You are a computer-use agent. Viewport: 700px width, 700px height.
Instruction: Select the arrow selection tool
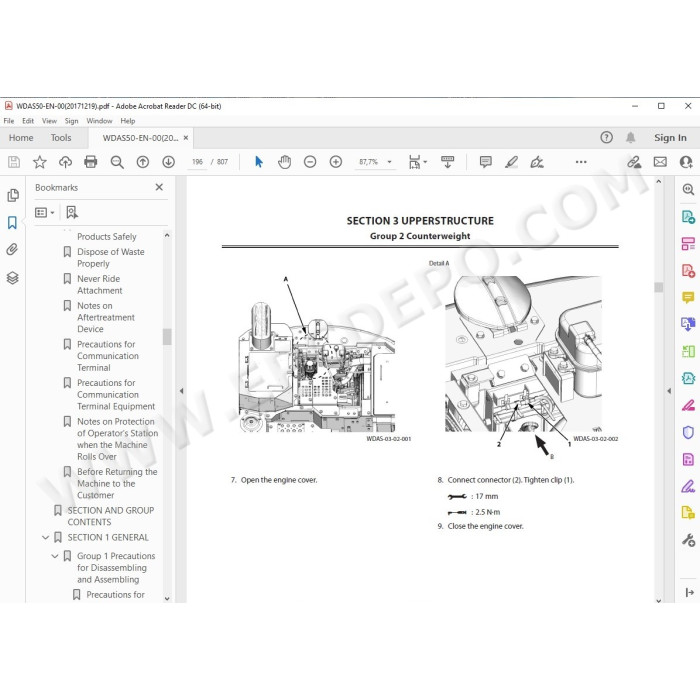click(259, 162)
